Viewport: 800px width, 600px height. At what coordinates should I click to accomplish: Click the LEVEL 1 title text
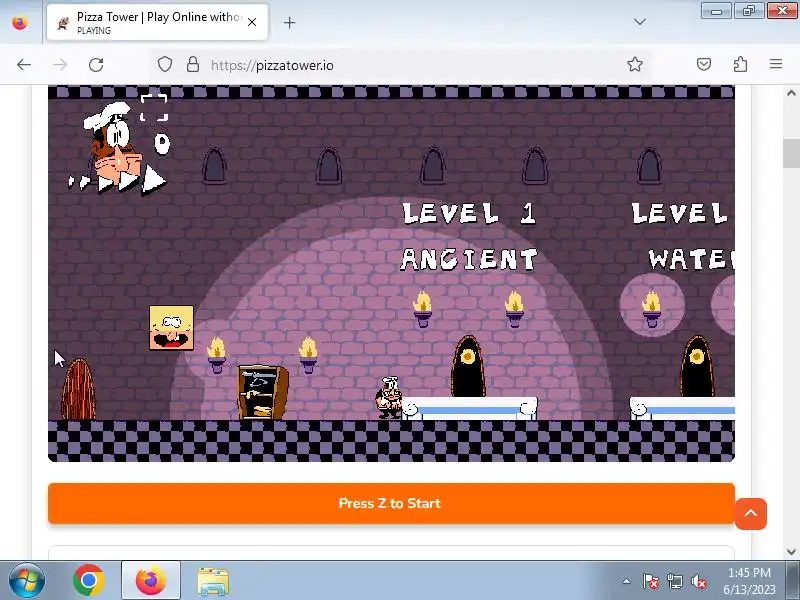(469, 213)
